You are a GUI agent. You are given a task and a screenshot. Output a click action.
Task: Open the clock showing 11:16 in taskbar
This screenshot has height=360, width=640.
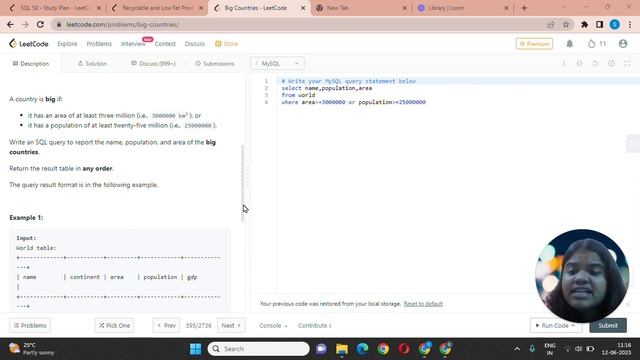pyautogui.click(x=616, y=349)
